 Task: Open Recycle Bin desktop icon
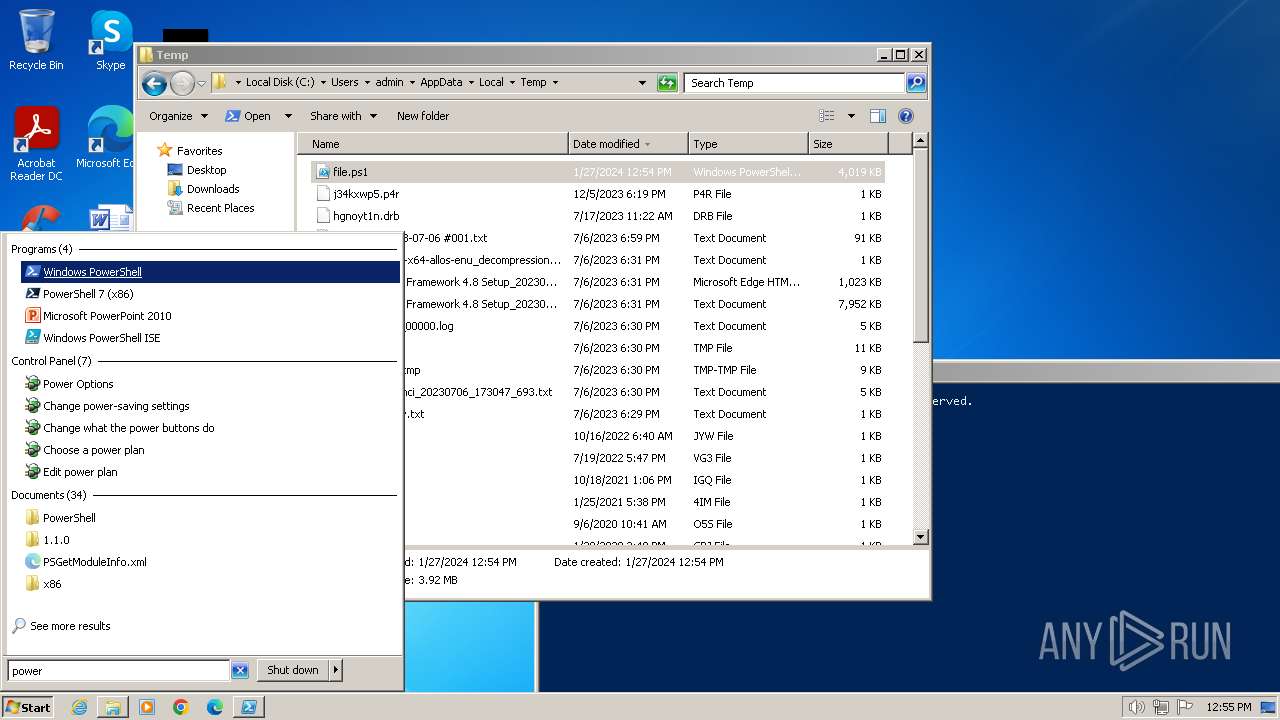click(36, 40)
